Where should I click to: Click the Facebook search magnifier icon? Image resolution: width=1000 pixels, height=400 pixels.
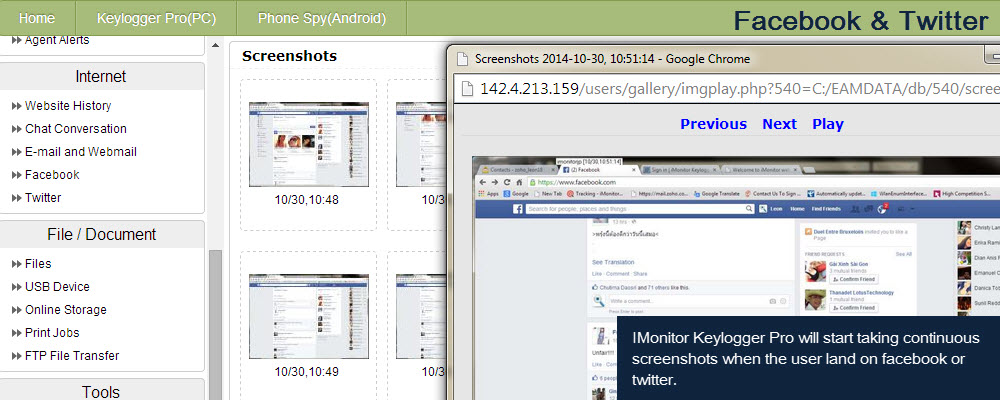pyautogui.click(x=750, y=209)
